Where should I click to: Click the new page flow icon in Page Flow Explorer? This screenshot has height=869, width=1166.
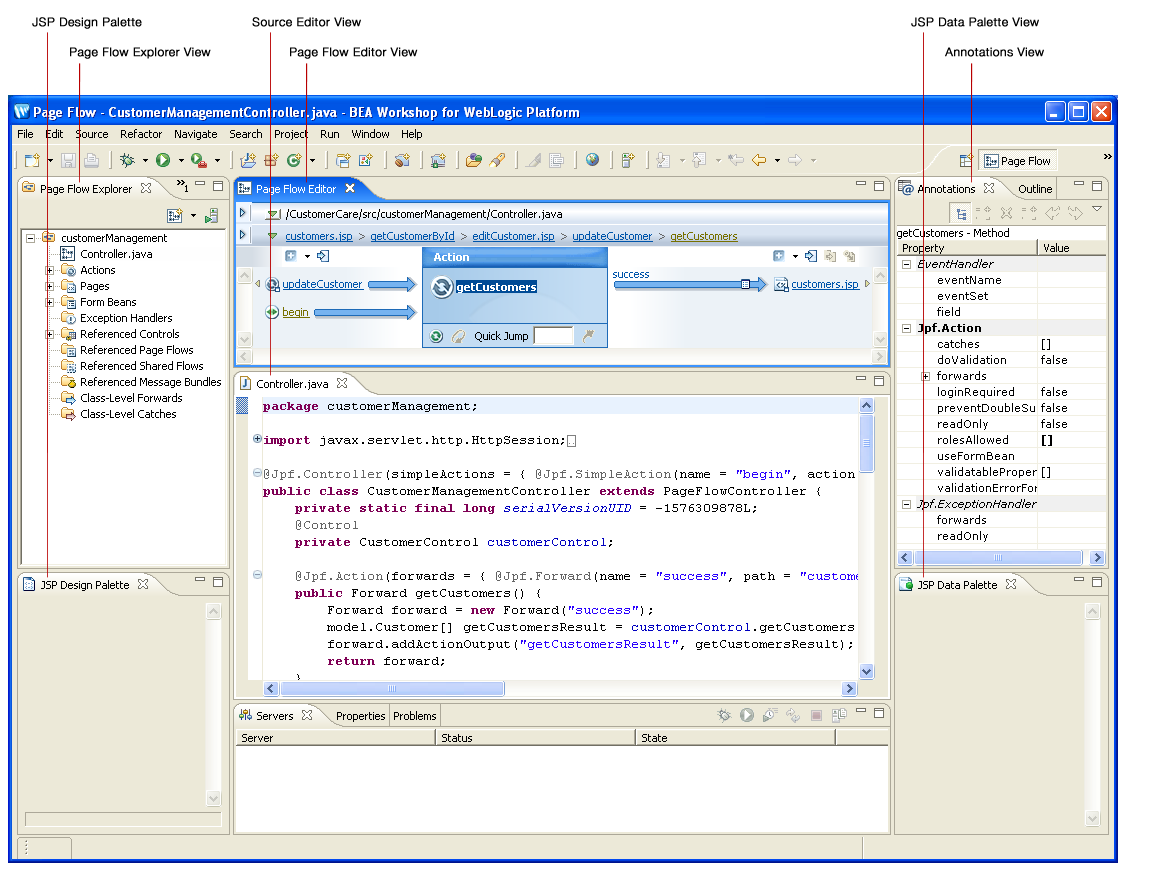click(175, 216)
